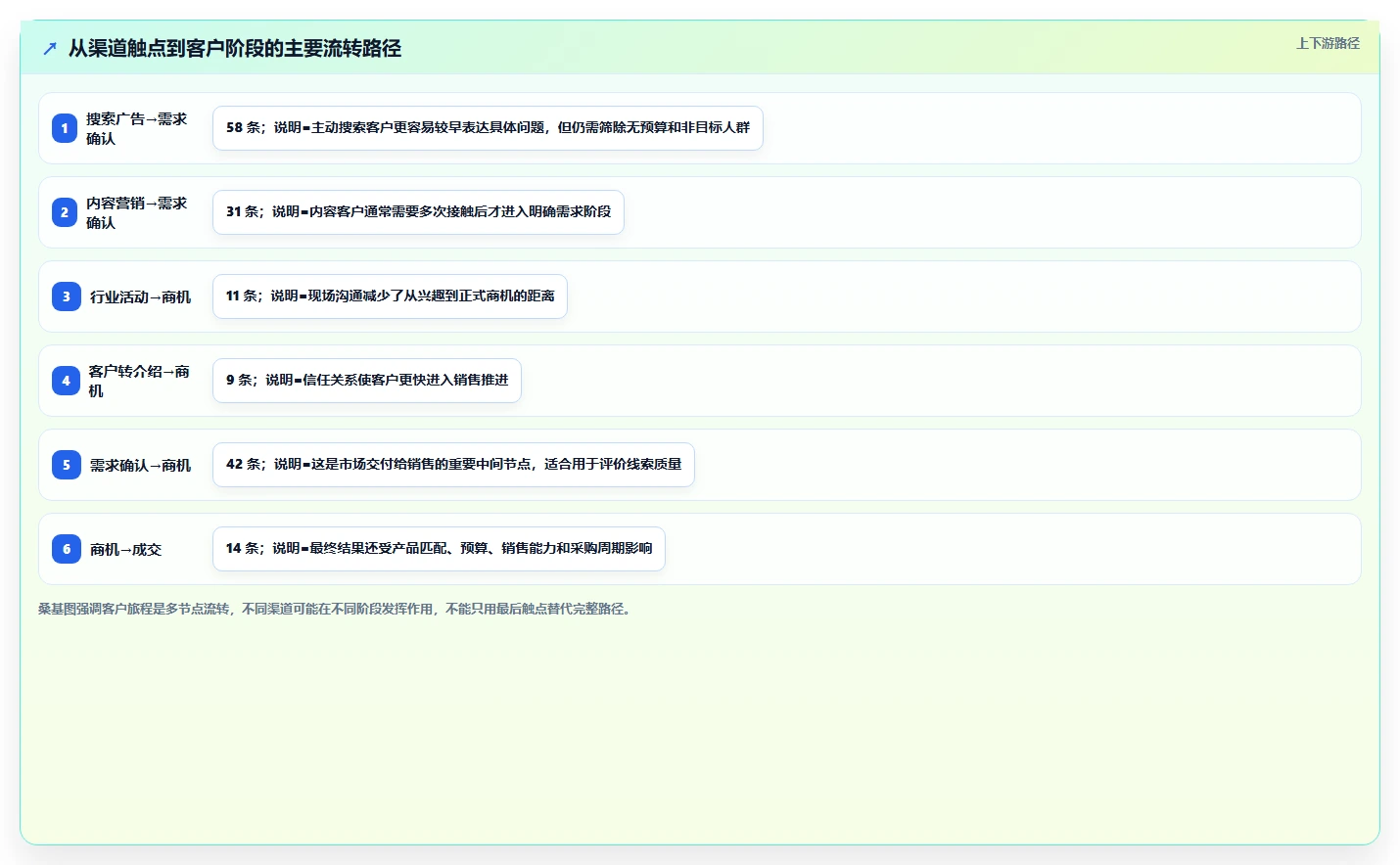Click the arrow icon beside the panel title
The width and height of the screenshot is (1400, 865).
pos(50,48)
